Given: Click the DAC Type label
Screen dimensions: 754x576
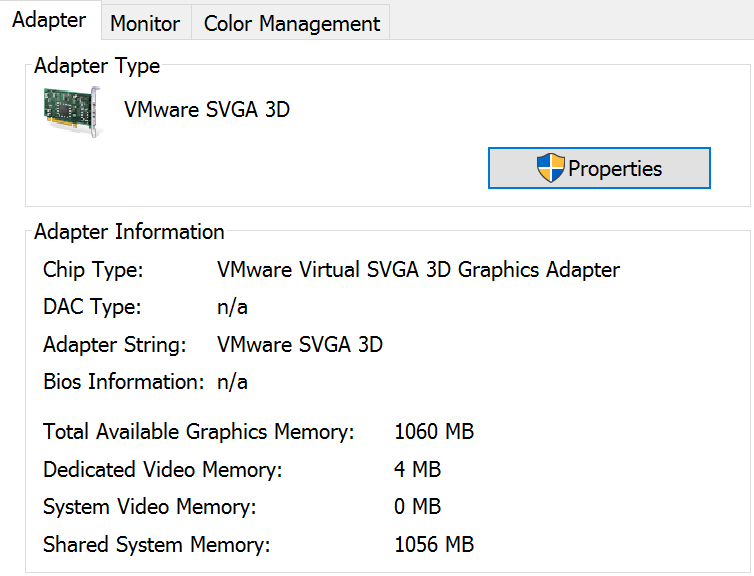Looking at the screenshot, I should pos(92,307).
